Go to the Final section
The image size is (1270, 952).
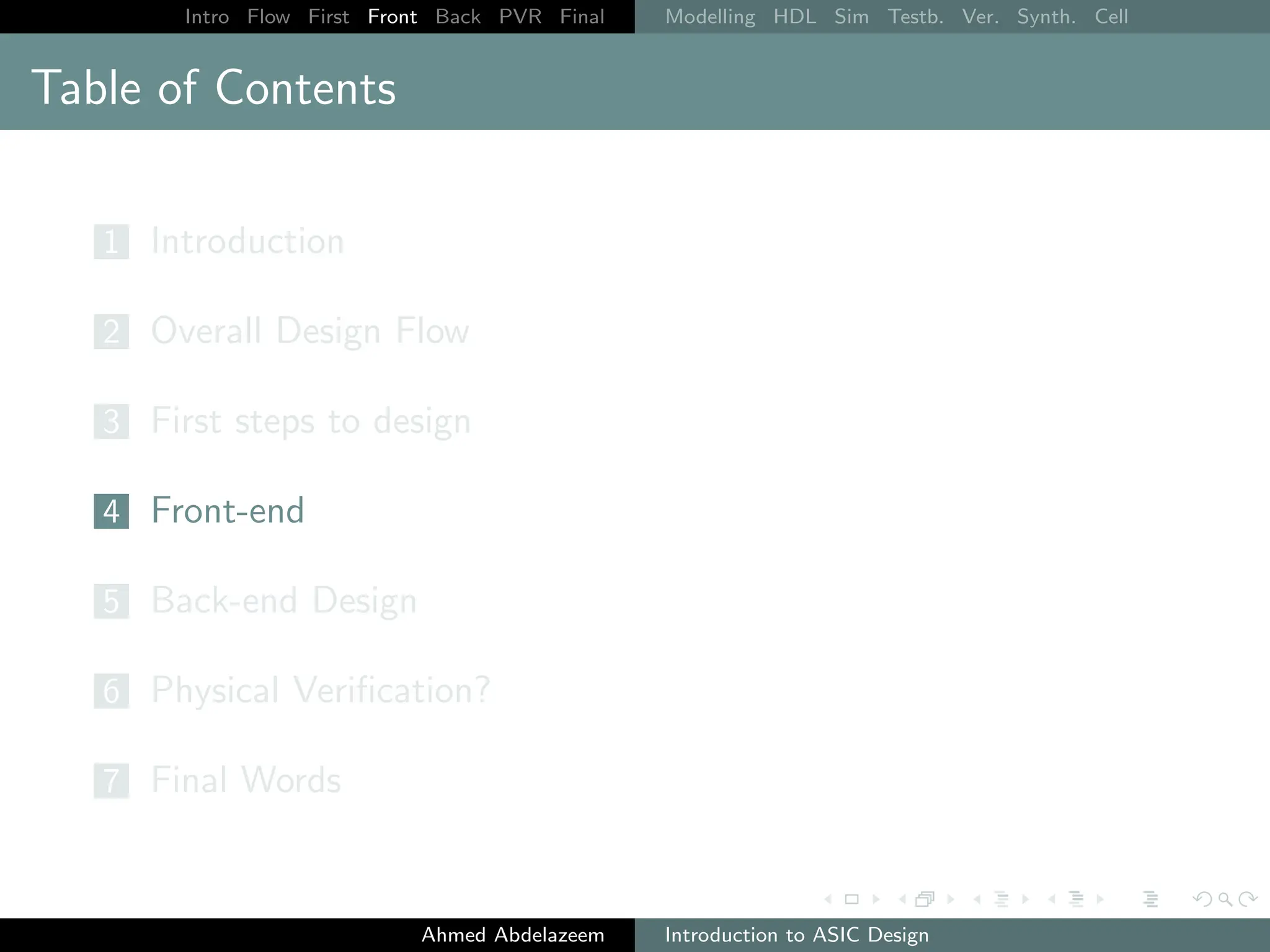point(582,17)
